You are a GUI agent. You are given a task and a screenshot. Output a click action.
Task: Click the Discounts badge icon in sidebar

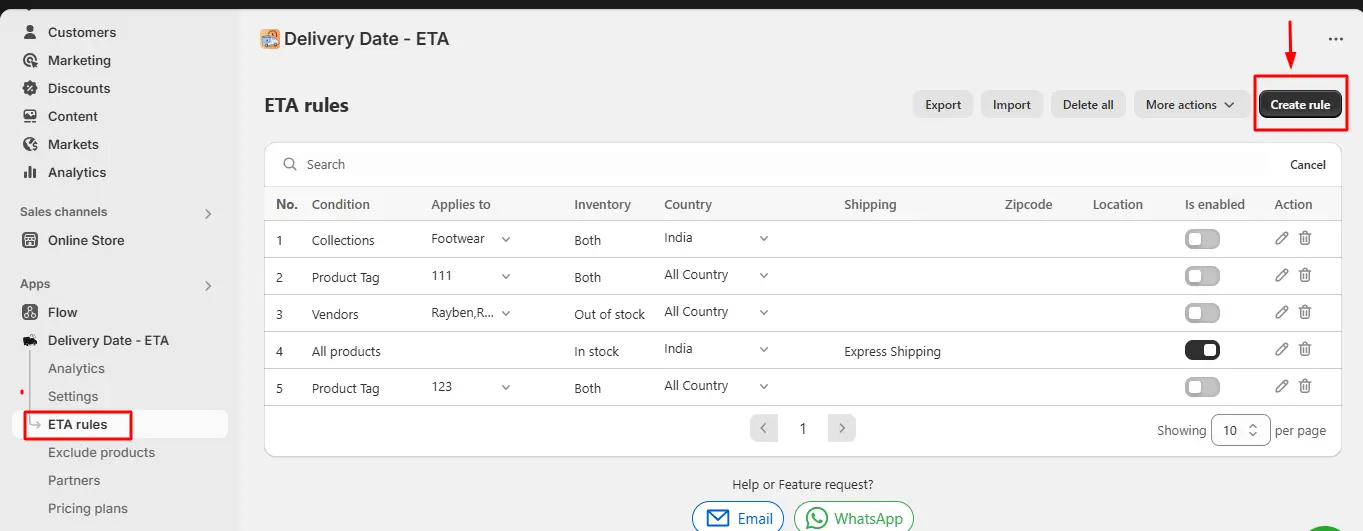[x=30, y=88]
